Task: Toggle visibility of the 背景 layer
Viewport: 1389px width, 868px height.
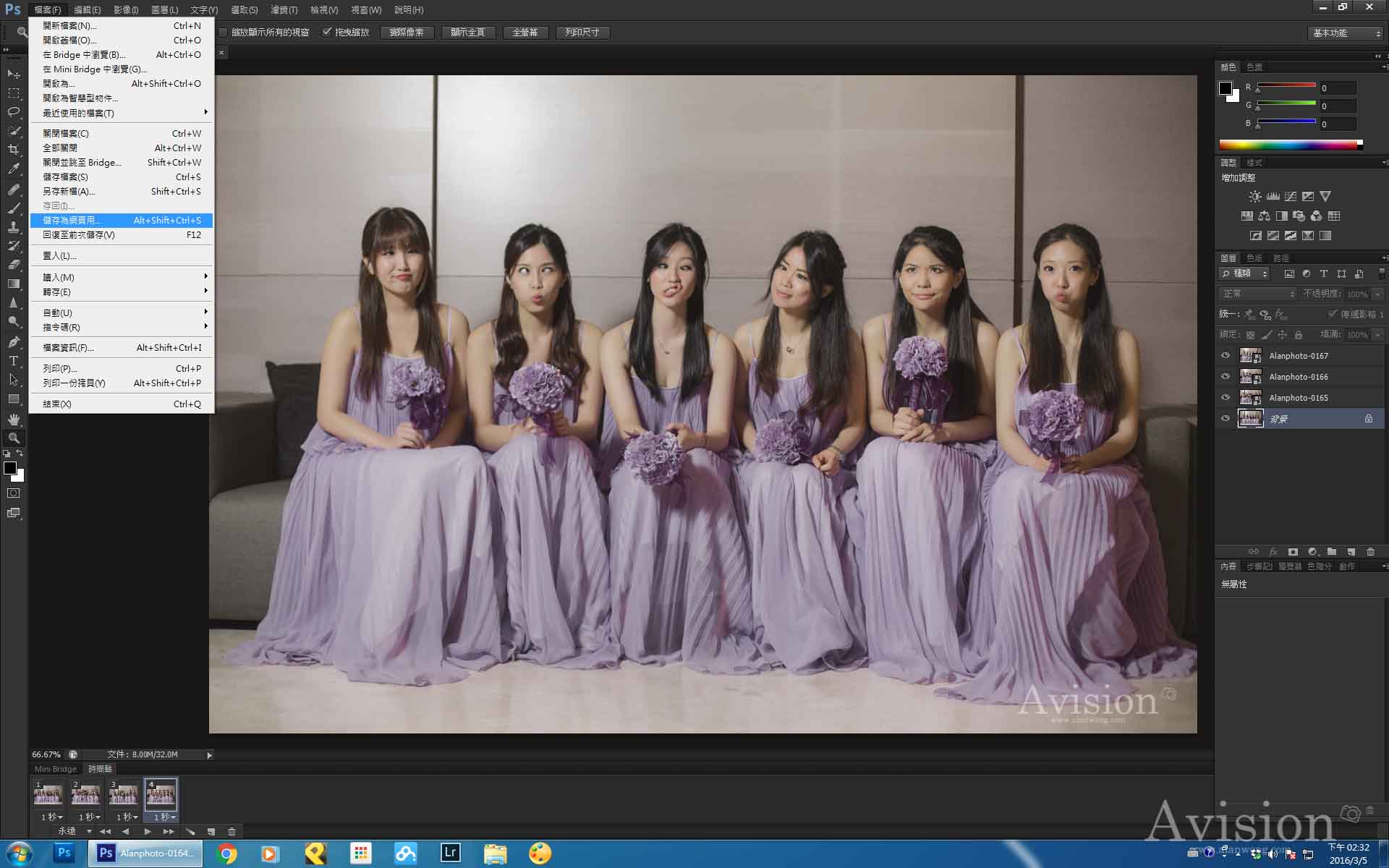Action: pyautogui.click(x=1226, y=419)
